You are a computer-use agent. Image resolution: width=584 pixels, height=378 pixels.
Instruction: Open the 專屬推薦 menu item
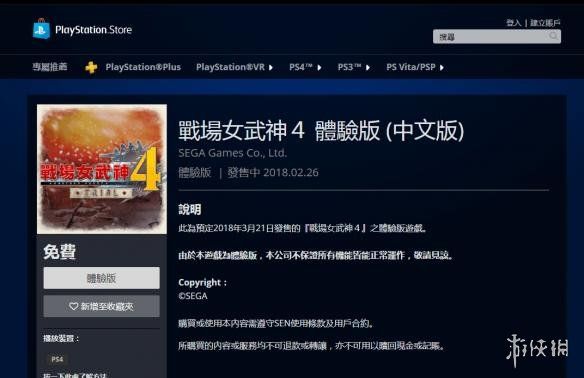pos(50,67)
